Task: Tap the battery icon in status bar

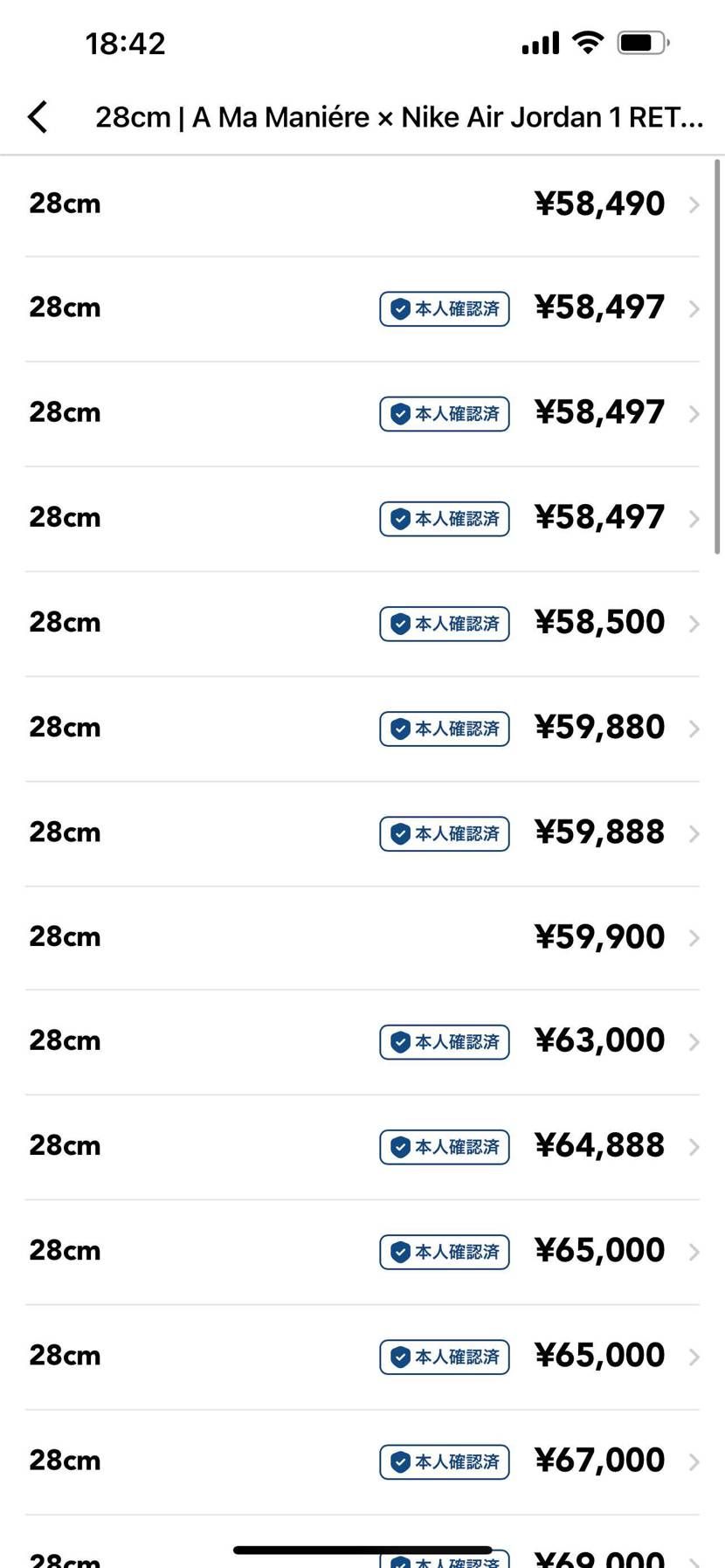Action: 642,42
